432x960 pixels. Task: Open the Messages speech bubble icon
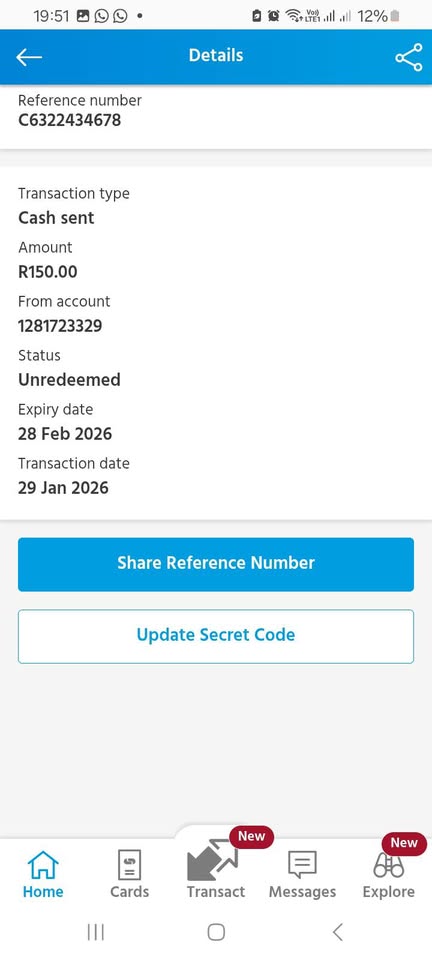pyautogui.click(x=302, y=864)
